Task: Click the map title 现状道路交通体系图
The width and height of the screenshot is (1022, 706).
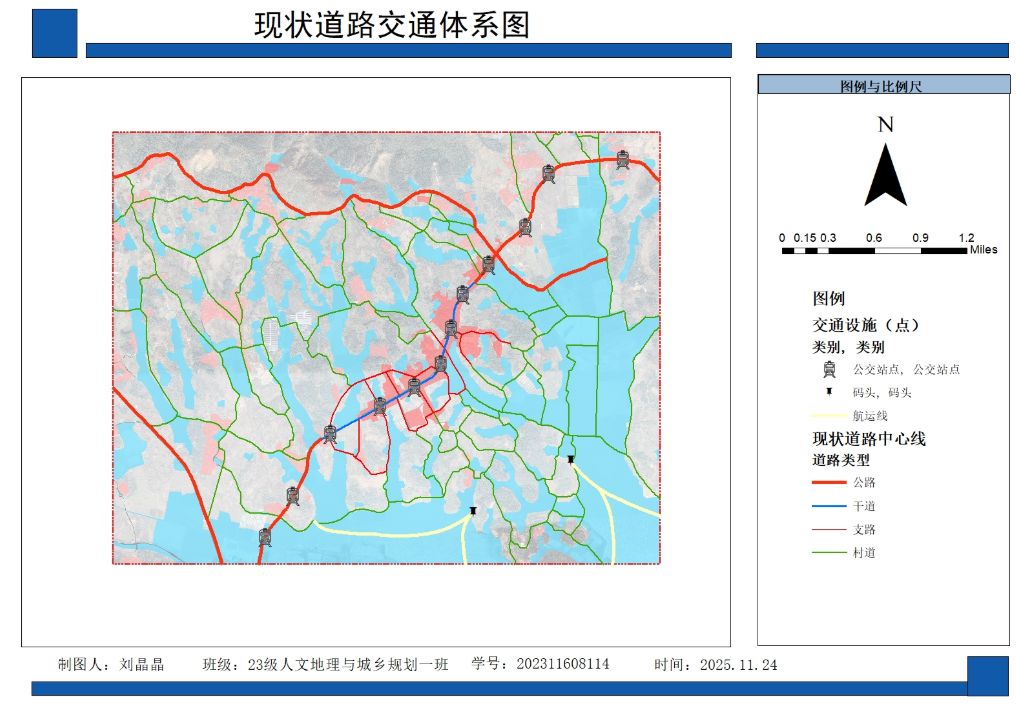Action: point(391,25)
